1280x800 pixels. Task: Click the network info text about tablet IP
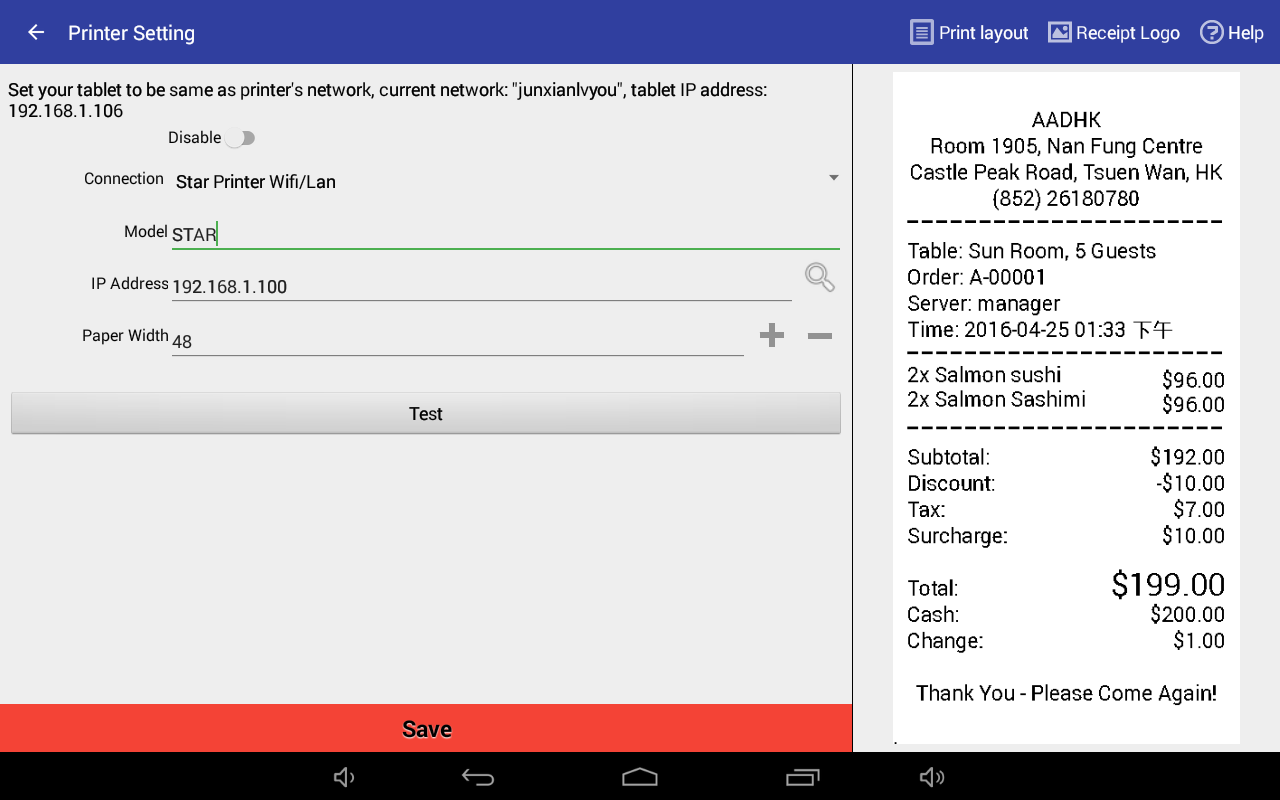click(388, 100)
